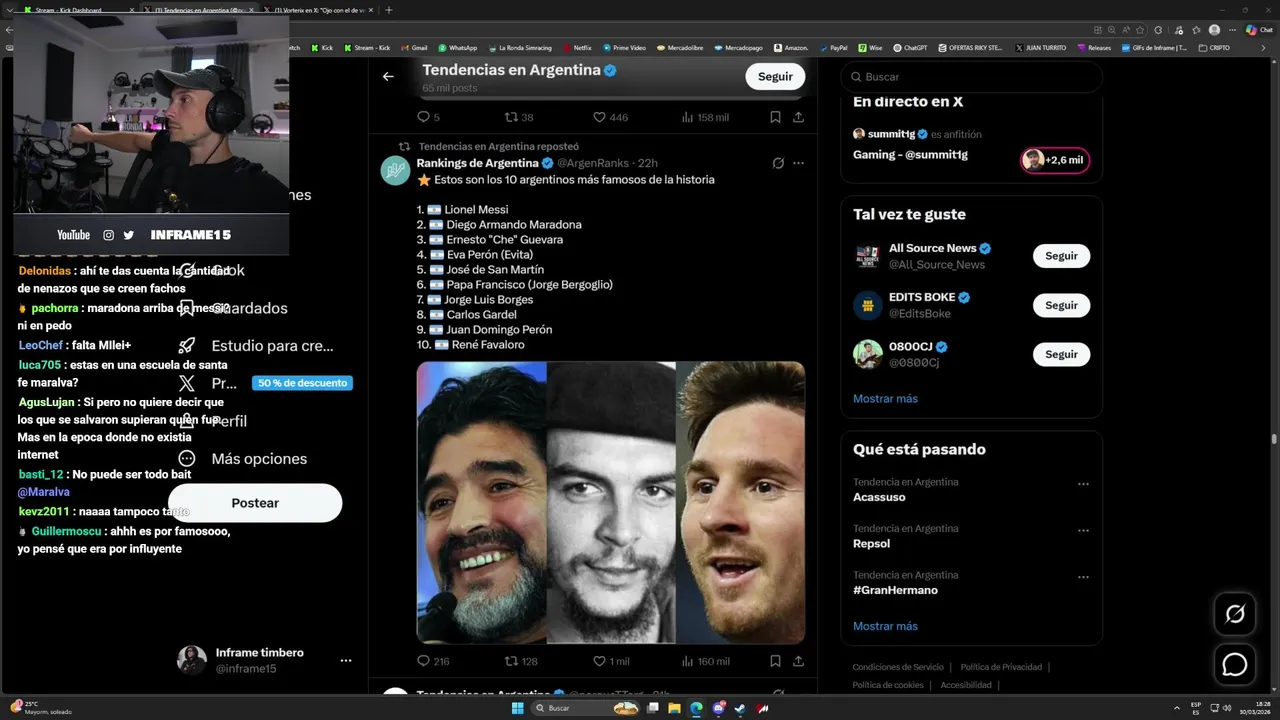Open the #GranHermano trend
Screen dimensions: 1280x720
(x=895, y=590)
